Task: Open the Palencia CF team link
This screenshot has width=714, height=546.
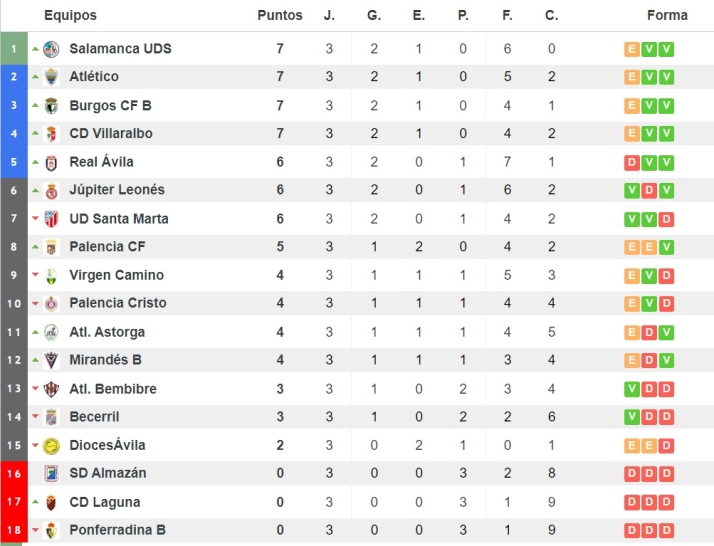Action: click(107, 247)
